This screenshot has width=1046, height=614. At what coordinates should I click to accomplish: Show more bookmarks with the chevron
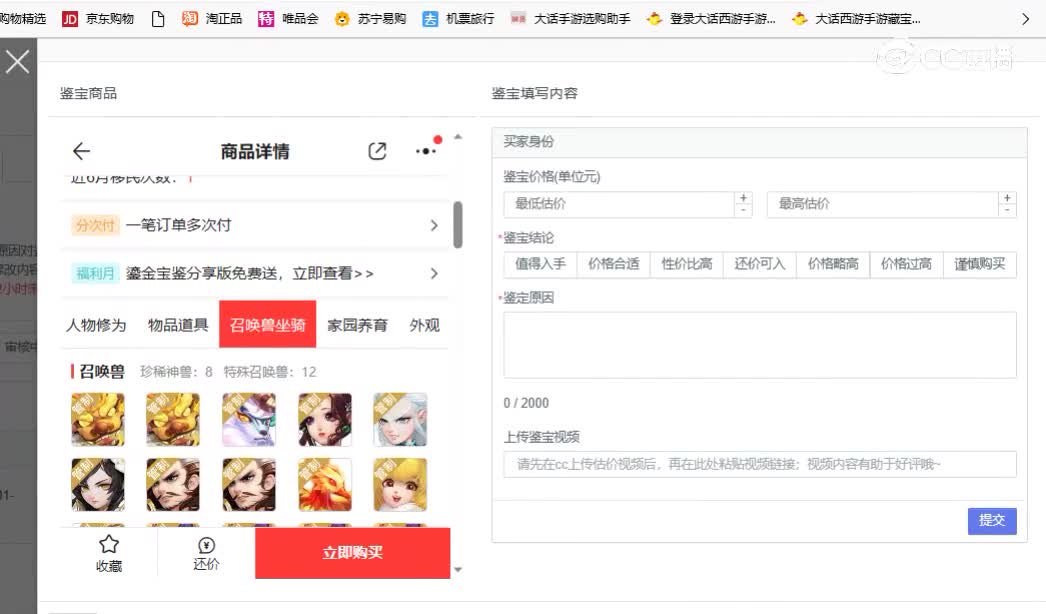tap(1025, 18)
